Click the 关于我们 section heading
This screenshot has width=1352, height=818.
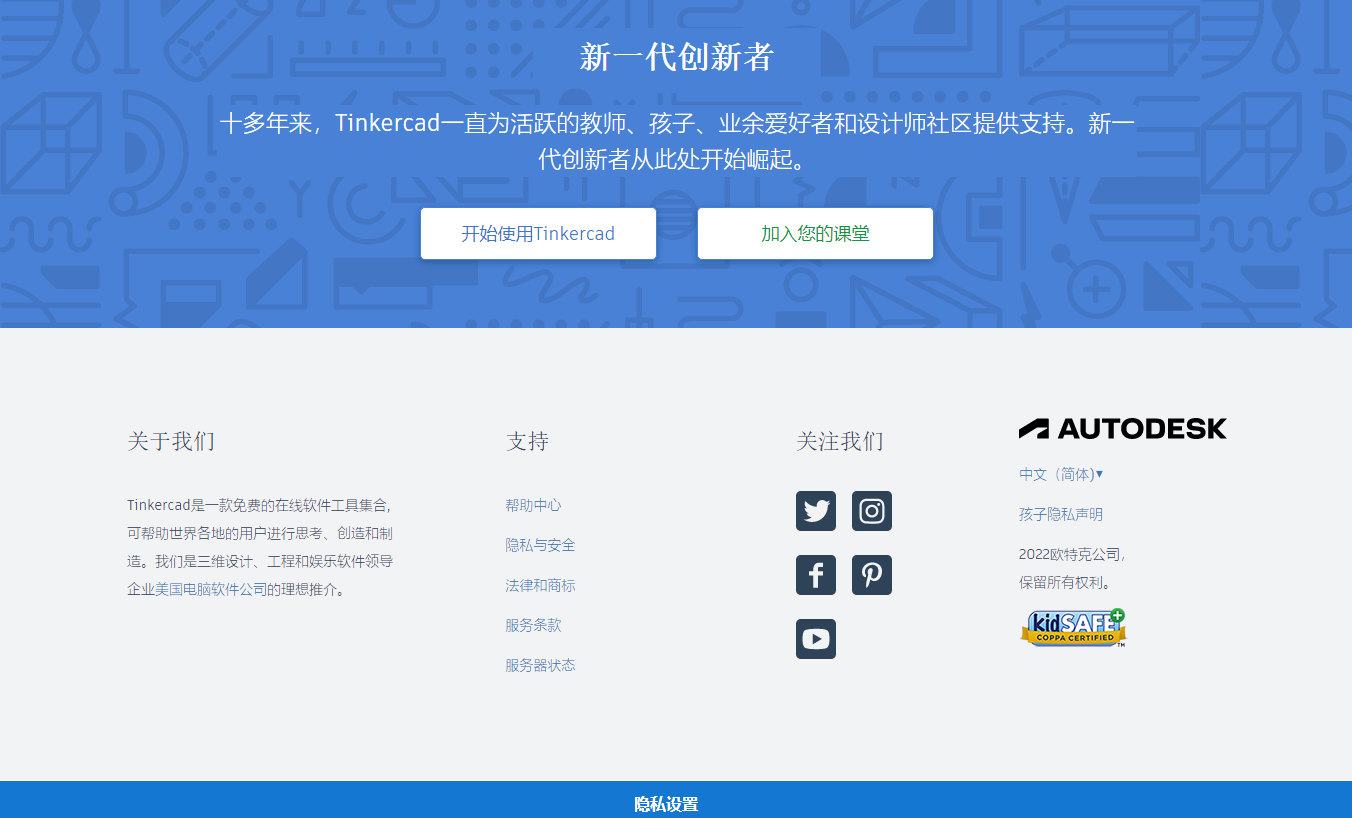point(171,441)
